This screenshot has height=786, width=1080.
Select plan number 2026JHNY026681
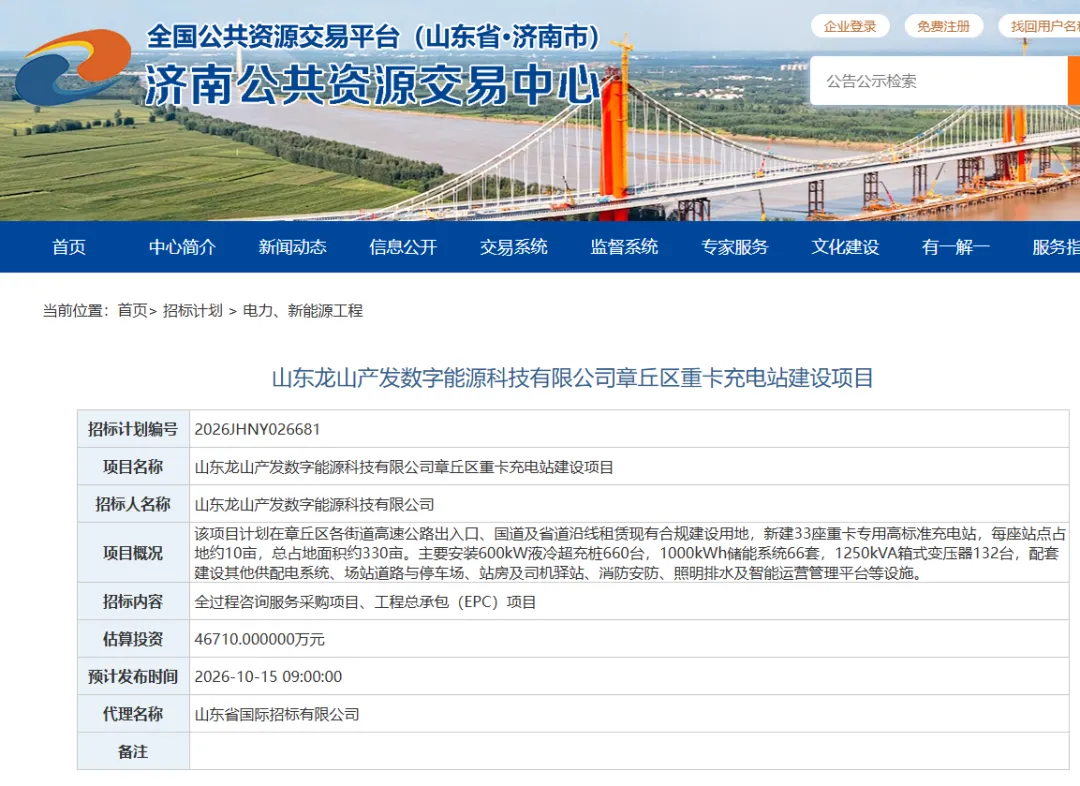point(258,429)
